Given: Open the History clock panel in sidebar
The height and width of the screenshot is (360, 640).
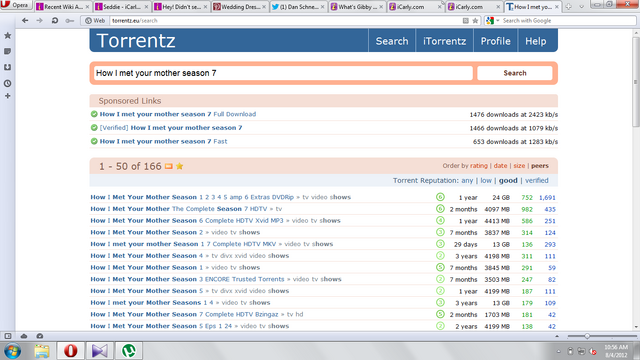Looking at the screenshot, I should pyautogui.click(x=7, y=83).
